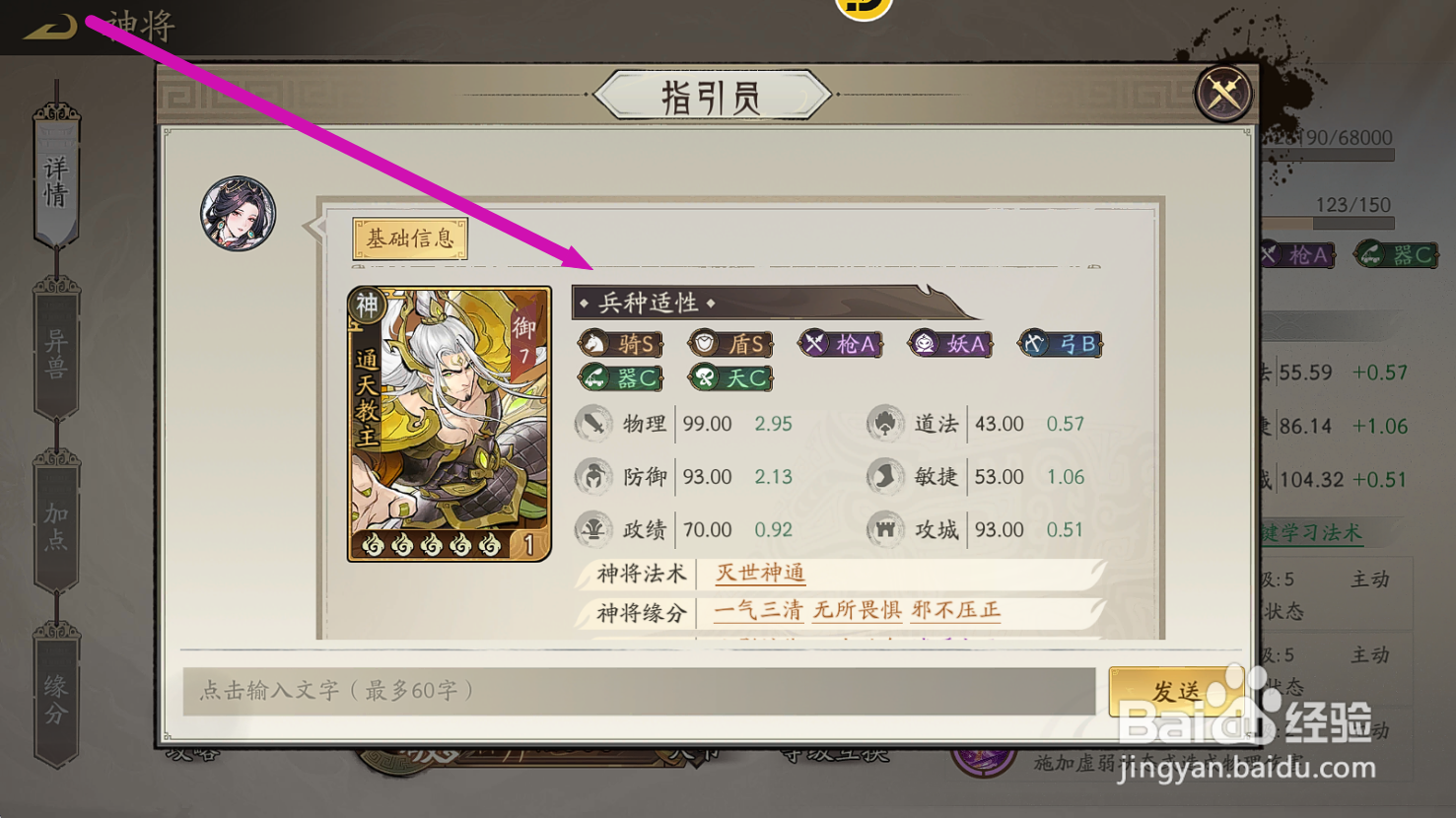
Task: Select the 骑S troop aptitude badge
Action: [x=620, y=344]
